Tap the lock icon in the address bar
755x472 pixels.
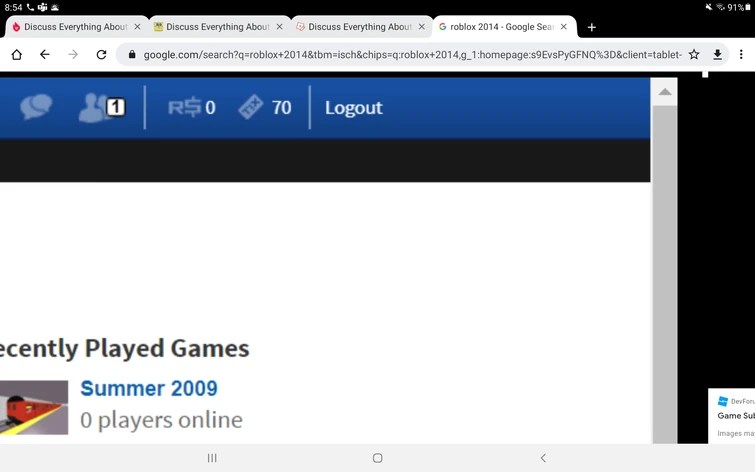pos(132,54)
